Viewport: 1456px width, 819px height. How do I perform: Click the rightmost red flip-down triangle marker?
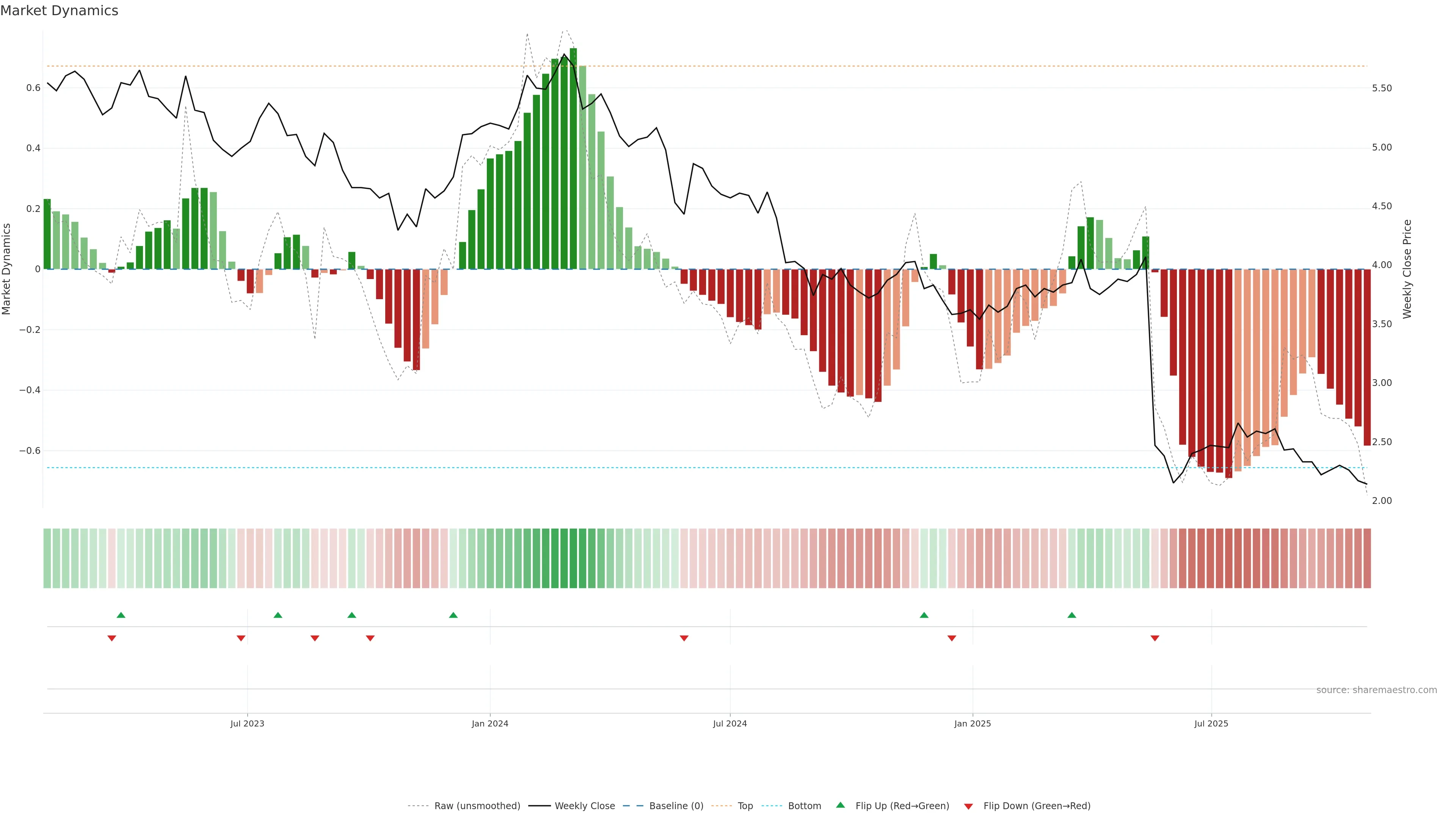(1155, 638)
